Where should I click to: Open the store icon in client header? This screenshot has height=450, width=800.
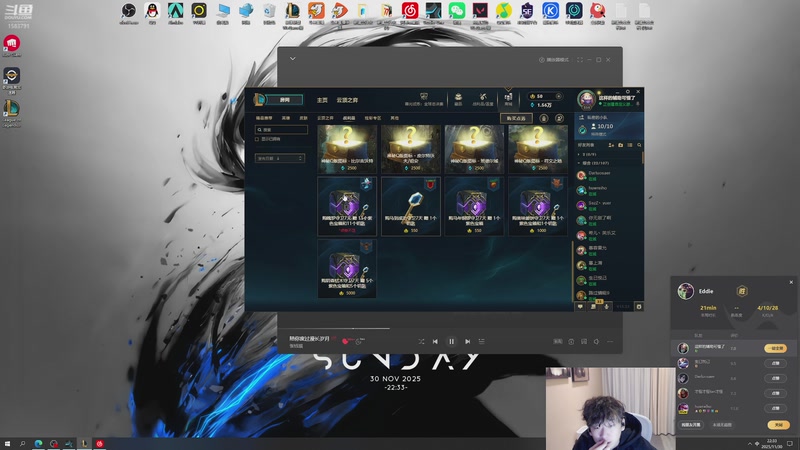tap(508, 97)
